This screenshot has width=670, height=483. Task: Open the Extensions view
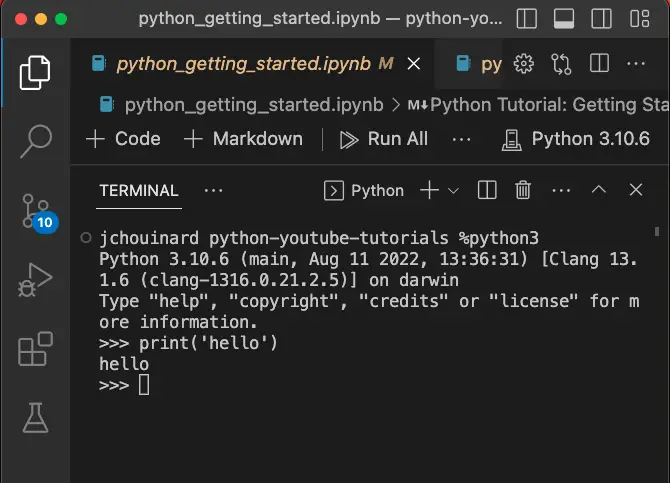point(35,351)
